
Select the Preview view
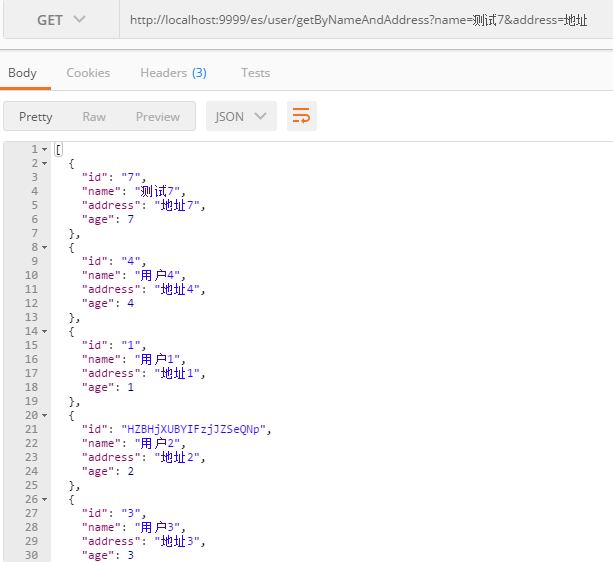point(158,116)
